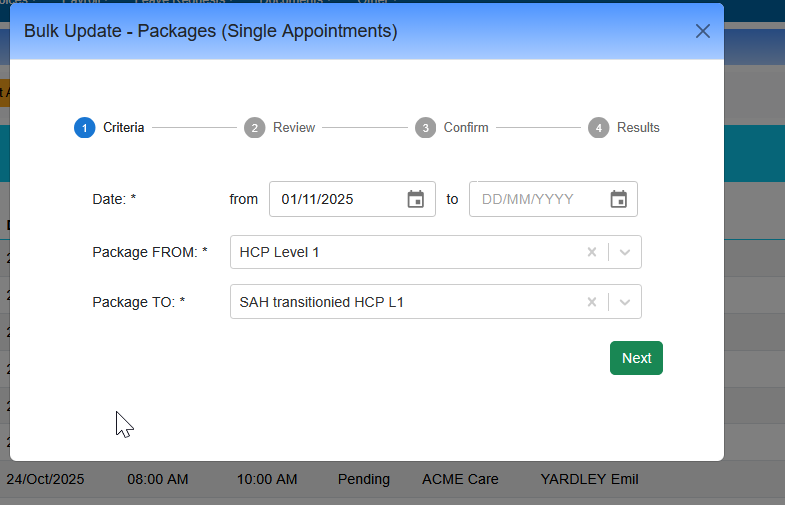Open the calendar picker for the from date

[416, 199]
